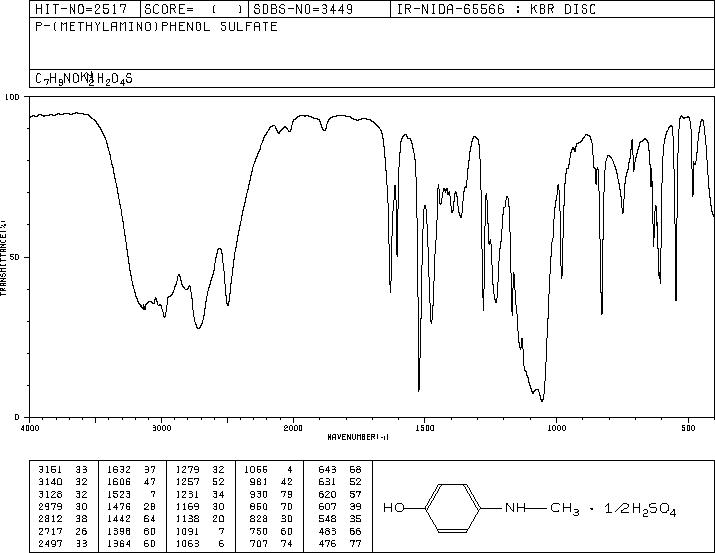
Task: Click the 1000 tick label on the wavenumber axis
Action: 556,428
